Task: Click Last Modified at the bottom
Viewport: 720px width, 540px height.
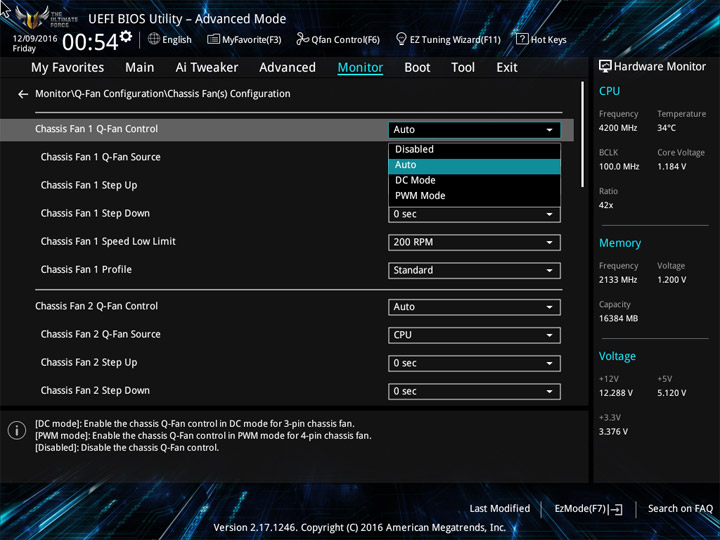Action: pos(500,508)
